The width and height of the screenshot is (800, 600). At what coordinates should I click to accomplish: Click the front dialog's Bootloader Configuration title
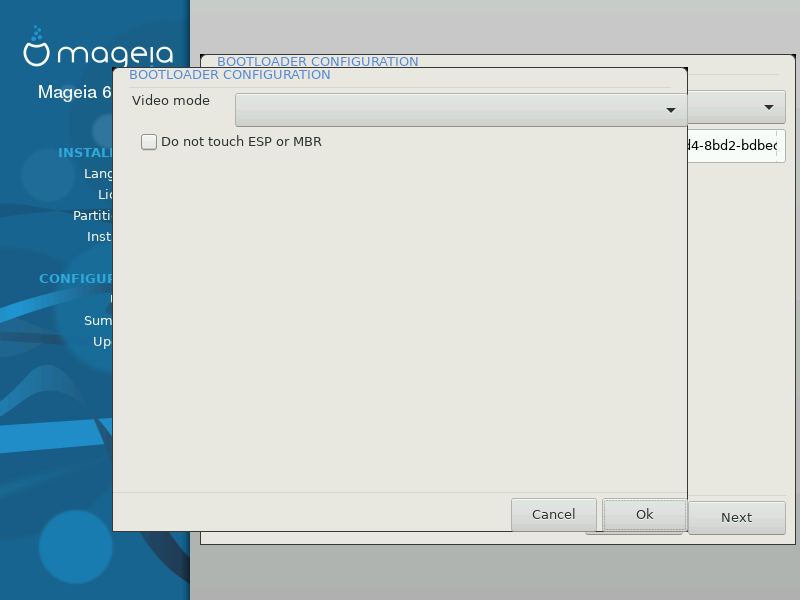(x=230, y=75)
